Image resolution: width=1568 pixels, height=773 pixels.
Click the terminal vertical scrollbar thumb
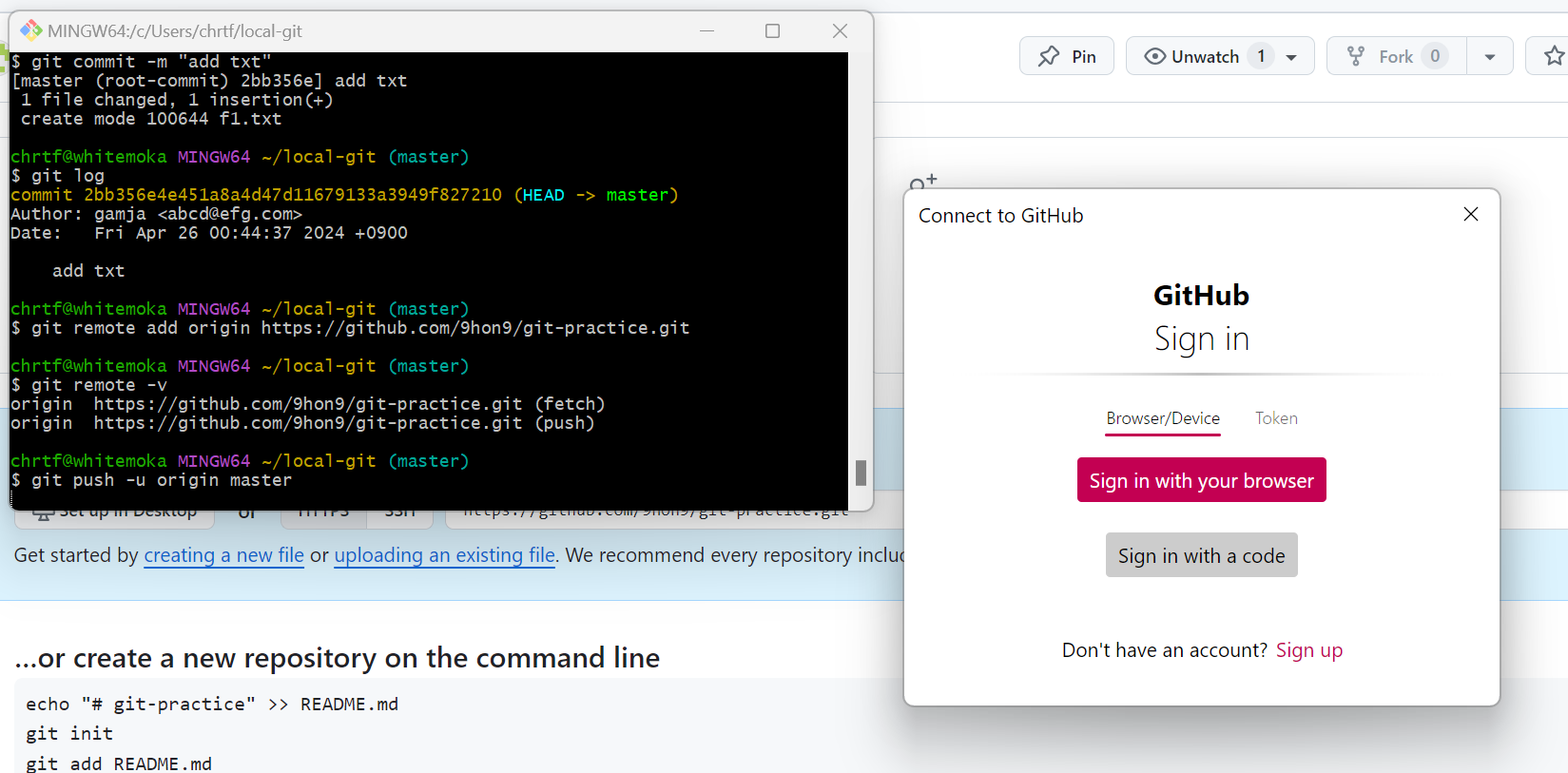point(861,473)
